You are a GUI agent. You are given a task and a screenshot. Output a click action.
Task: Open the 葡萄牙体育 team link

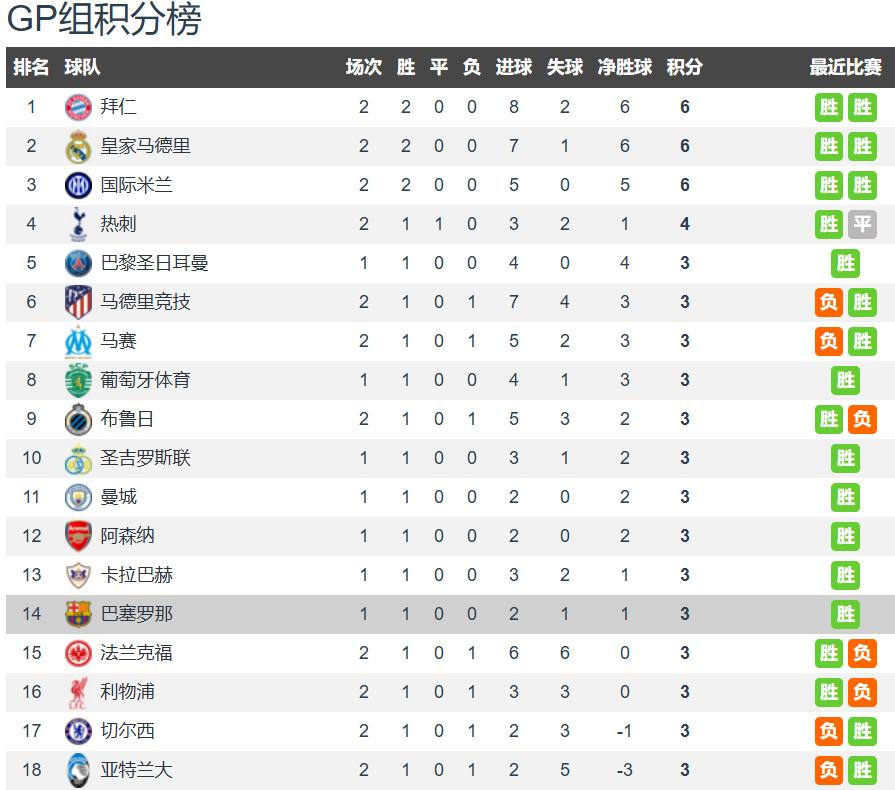coord(145,380)
